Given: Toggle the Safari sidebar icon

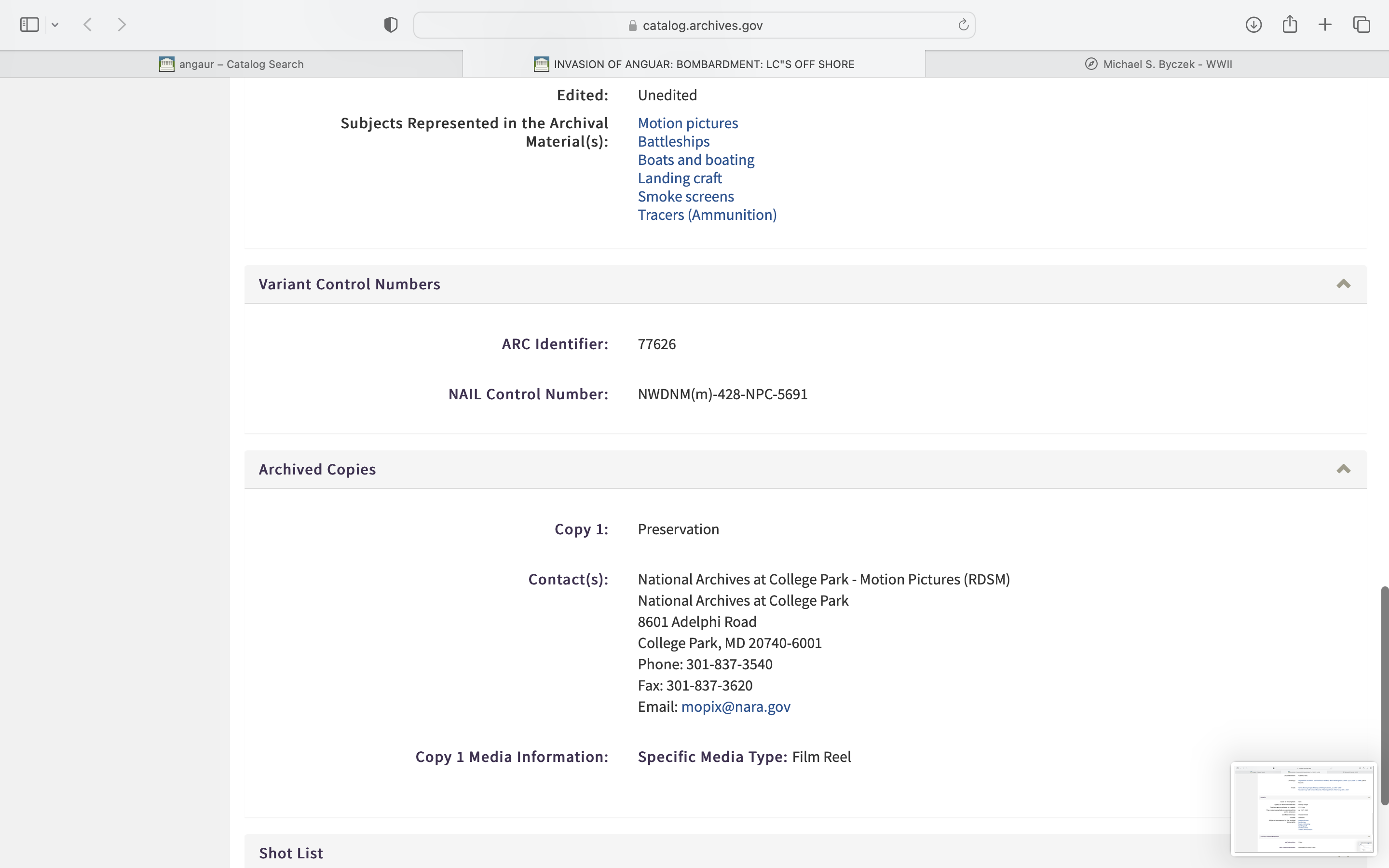Looking at the screenshot, I should (x=29, y=25).
